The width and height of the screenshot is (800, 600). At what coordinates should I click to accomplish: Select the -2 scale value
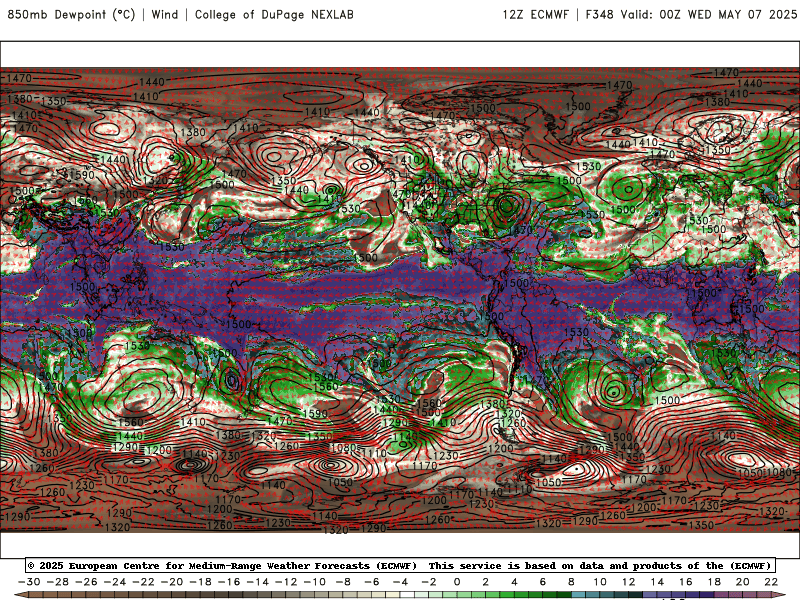[x=429, y=582]
